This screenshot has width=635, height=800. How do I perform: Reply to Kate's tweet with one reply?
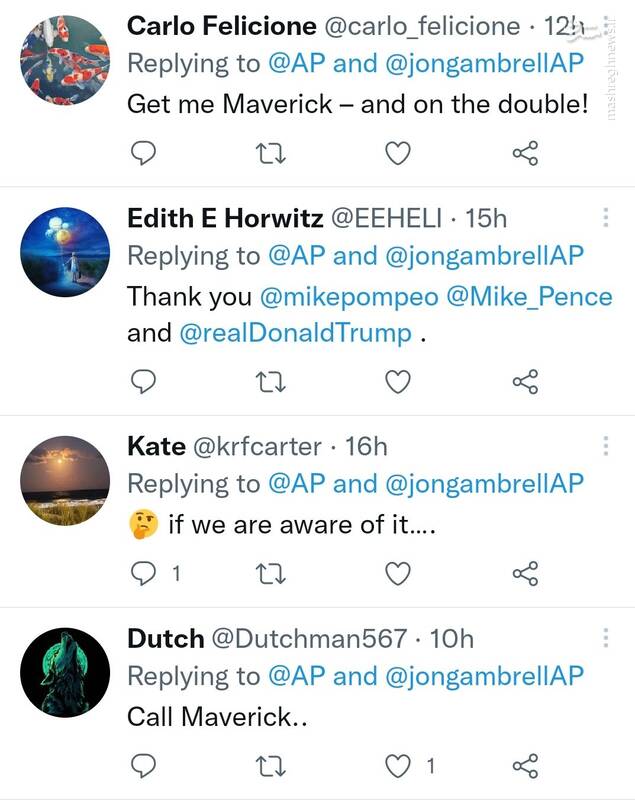click(144, 574)
